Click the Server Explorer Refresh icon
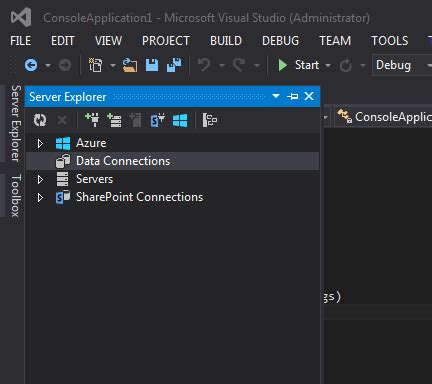 40,120
